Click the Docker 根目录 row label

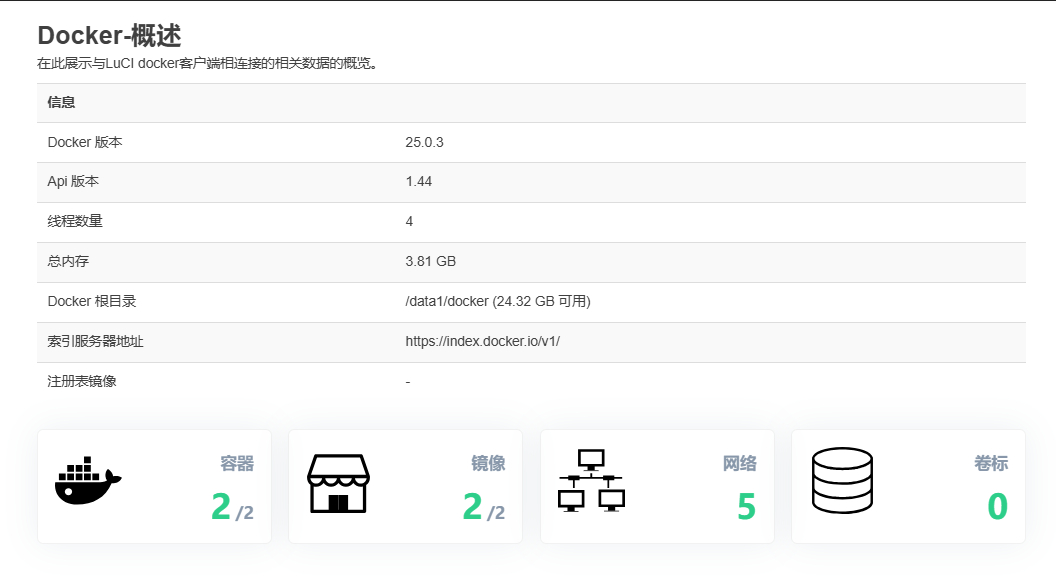click(x=92, y=301)
